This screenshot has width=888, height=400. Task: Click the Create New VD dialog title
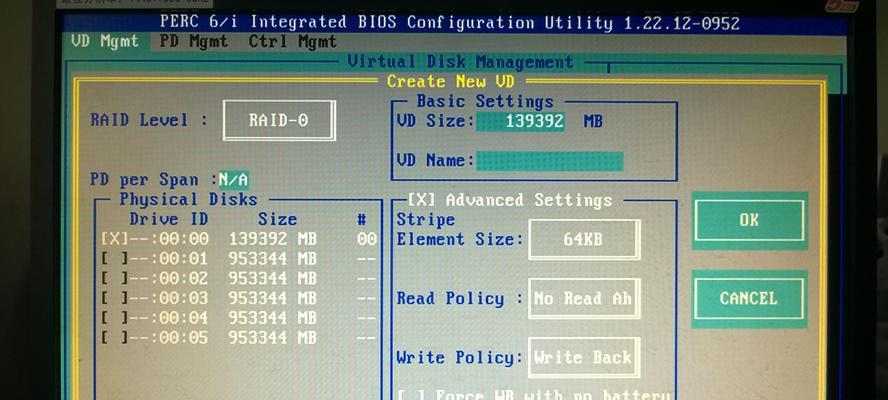450,81
